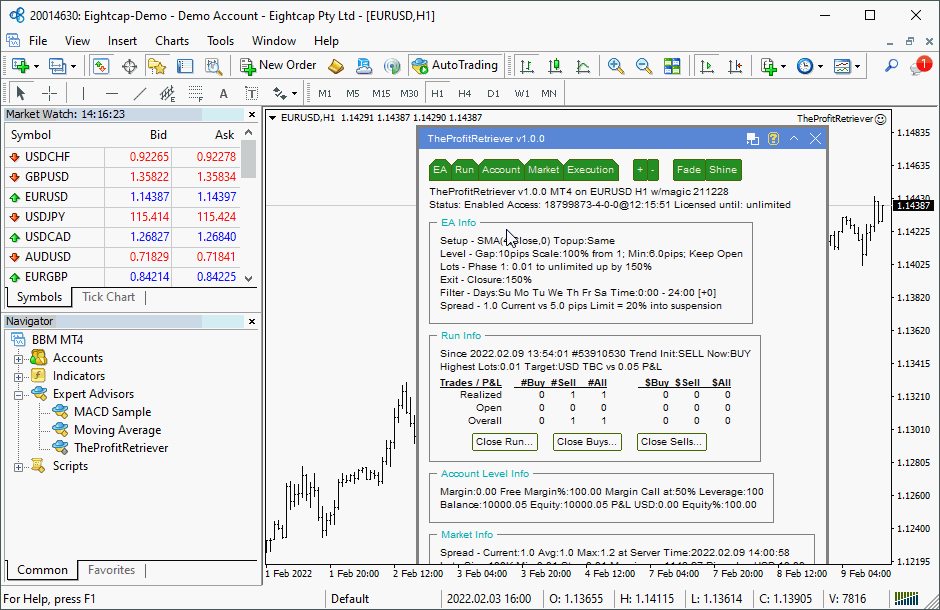Select the text label 'A' tool

click(223, 94)
